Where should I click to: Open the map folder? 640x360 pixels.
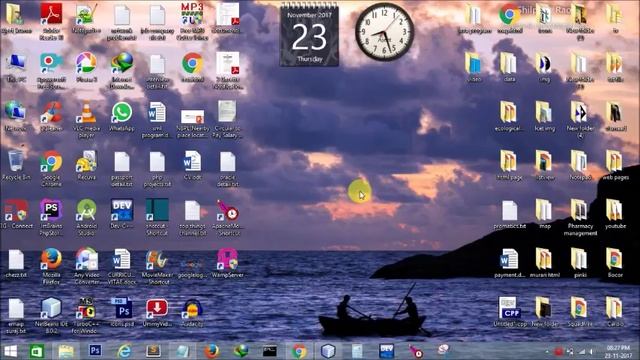click(x=544, y=214)
